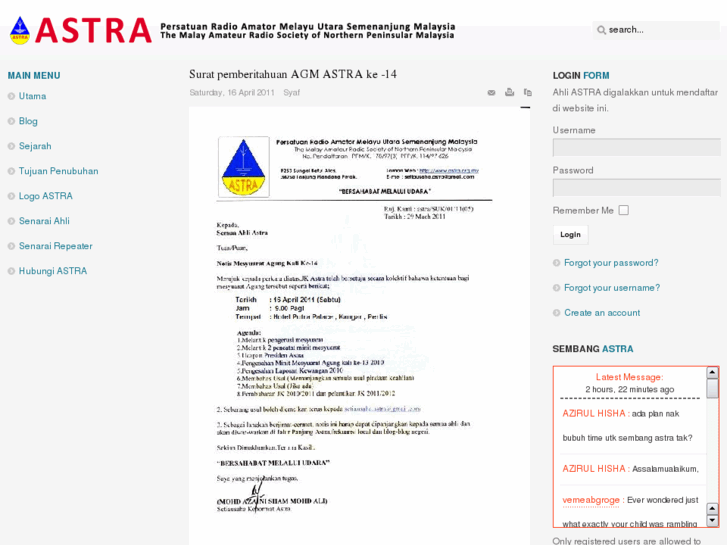Click the bullet icon beside Blog
The image size is (727, 545).
pos(12,122)
